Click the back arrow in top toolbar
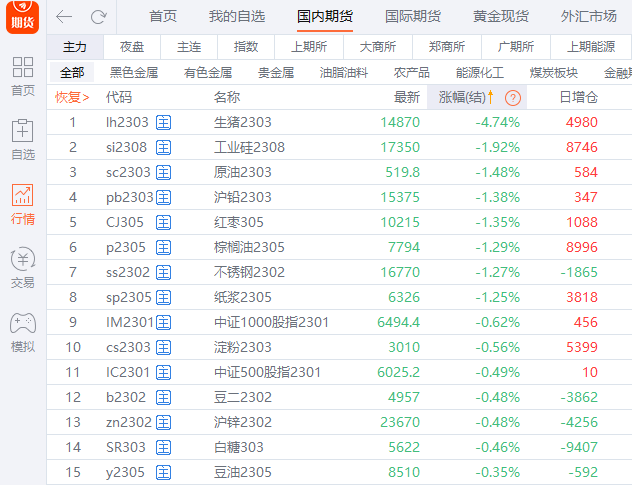 tap(64, 17)
